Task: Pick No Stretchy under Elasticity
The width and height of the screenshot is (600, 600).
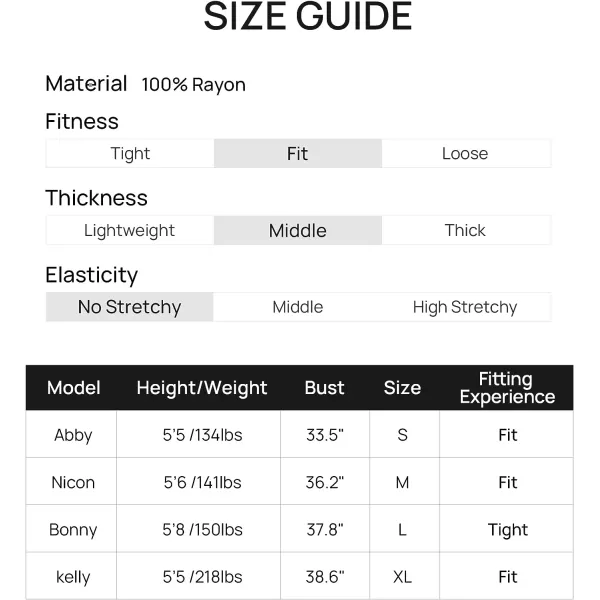Action: pyautogui.click(x=129, y=307)
